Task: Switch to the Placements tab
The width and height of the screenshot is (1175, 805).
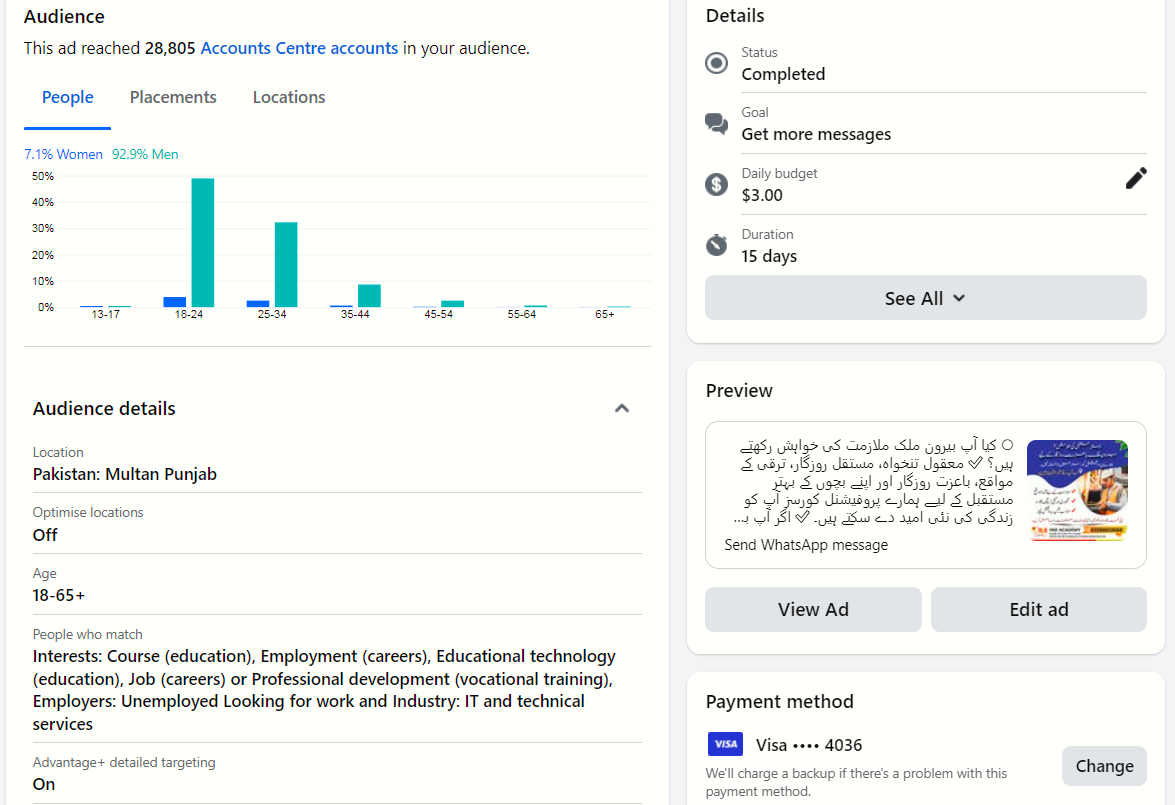Action: pyautogui.click(x=173, y=97)
